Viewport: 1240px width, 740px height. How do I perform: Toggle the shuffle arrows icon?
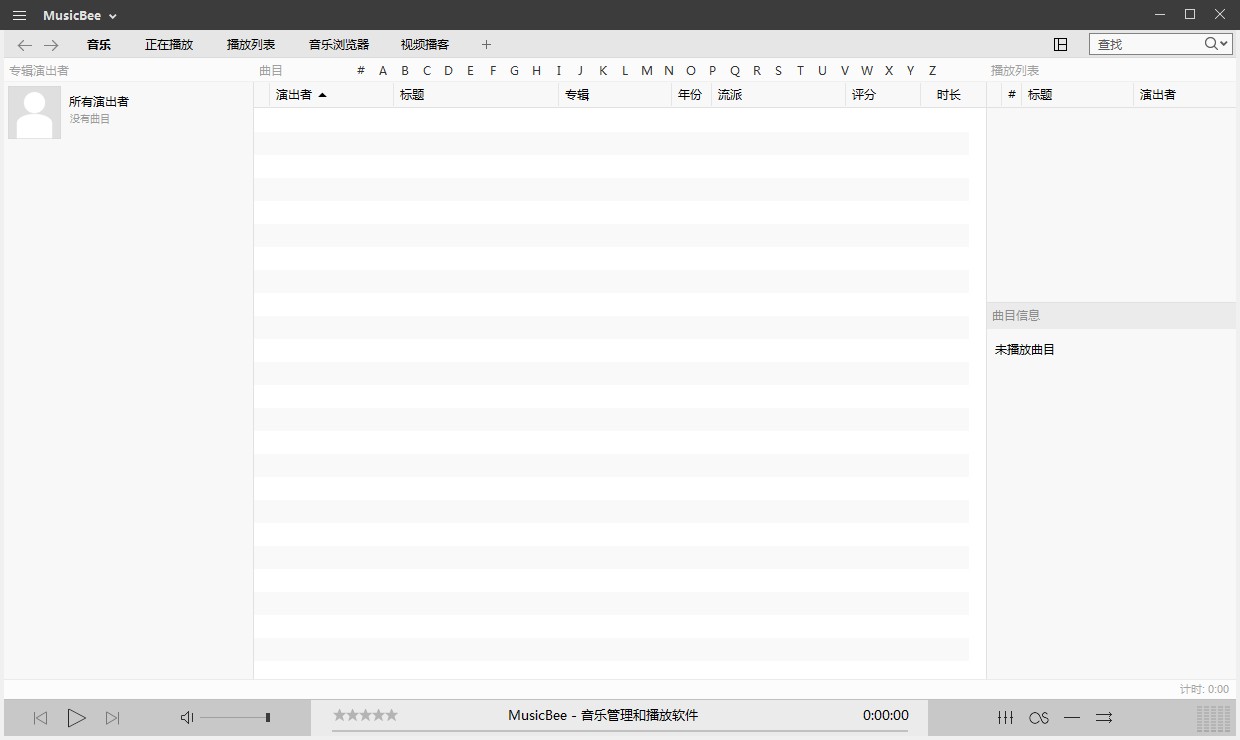pyautogui.click(x=1104, y=718)
